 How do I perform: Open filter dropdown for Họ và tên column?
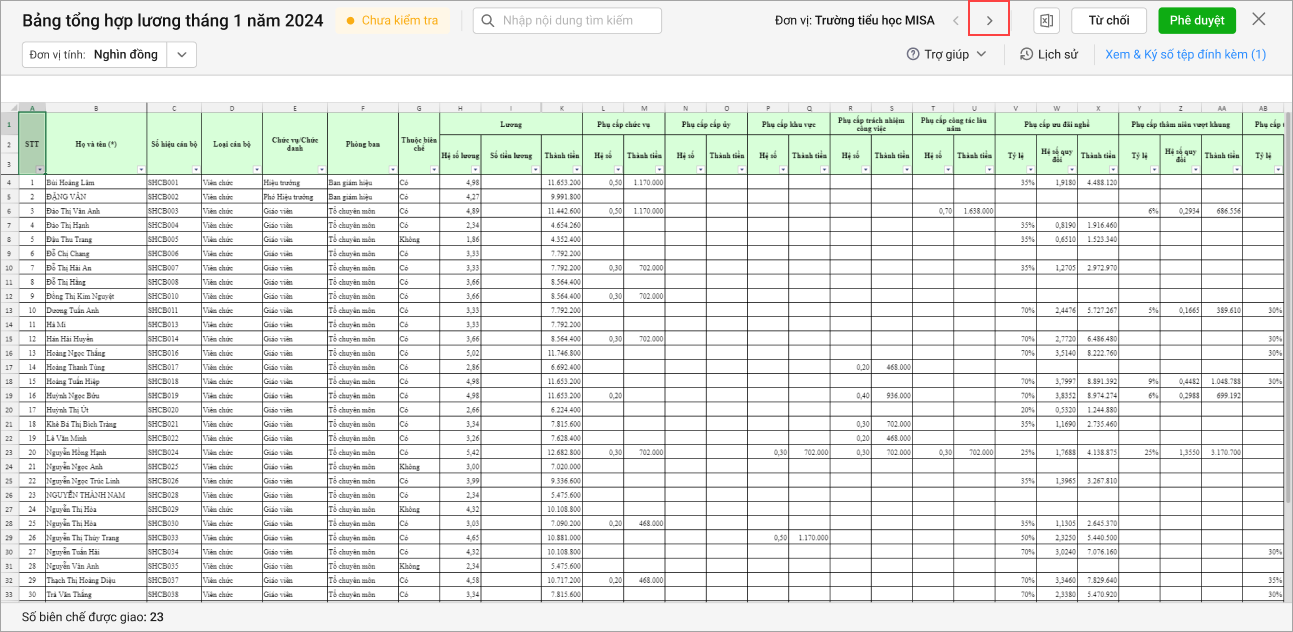coord(140,170)
